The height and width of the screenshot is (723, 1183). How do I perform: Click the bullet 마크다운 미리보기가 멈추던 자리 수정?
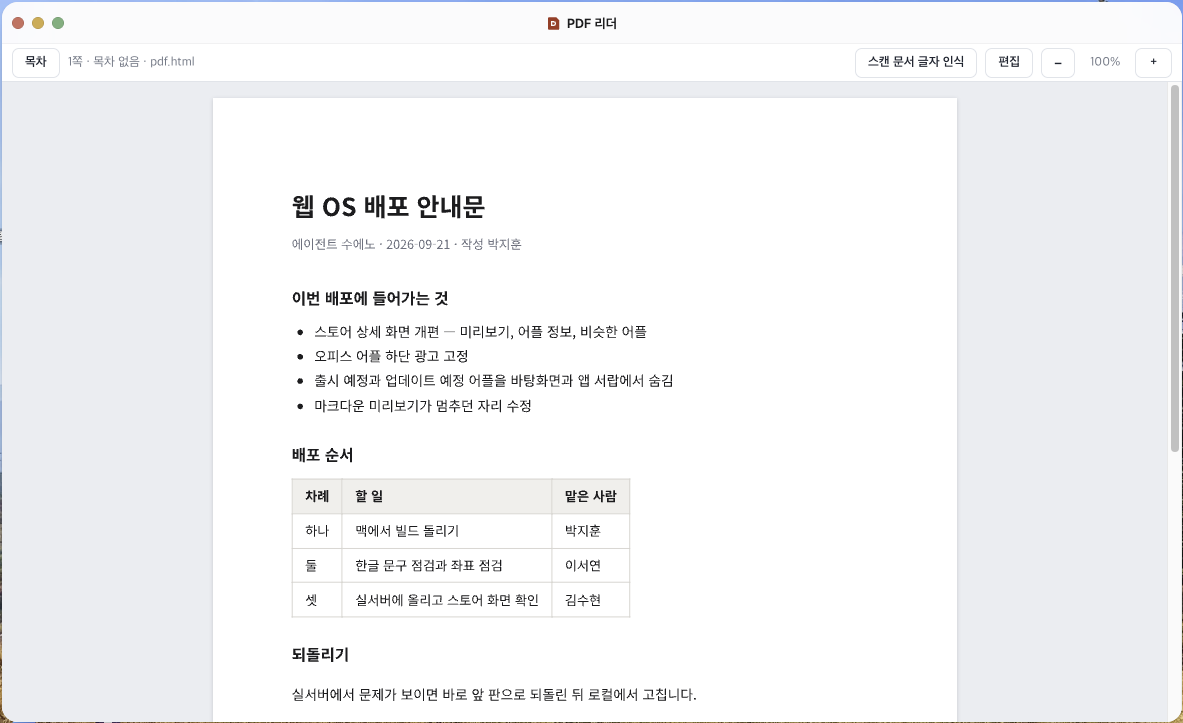coord(422,406)
